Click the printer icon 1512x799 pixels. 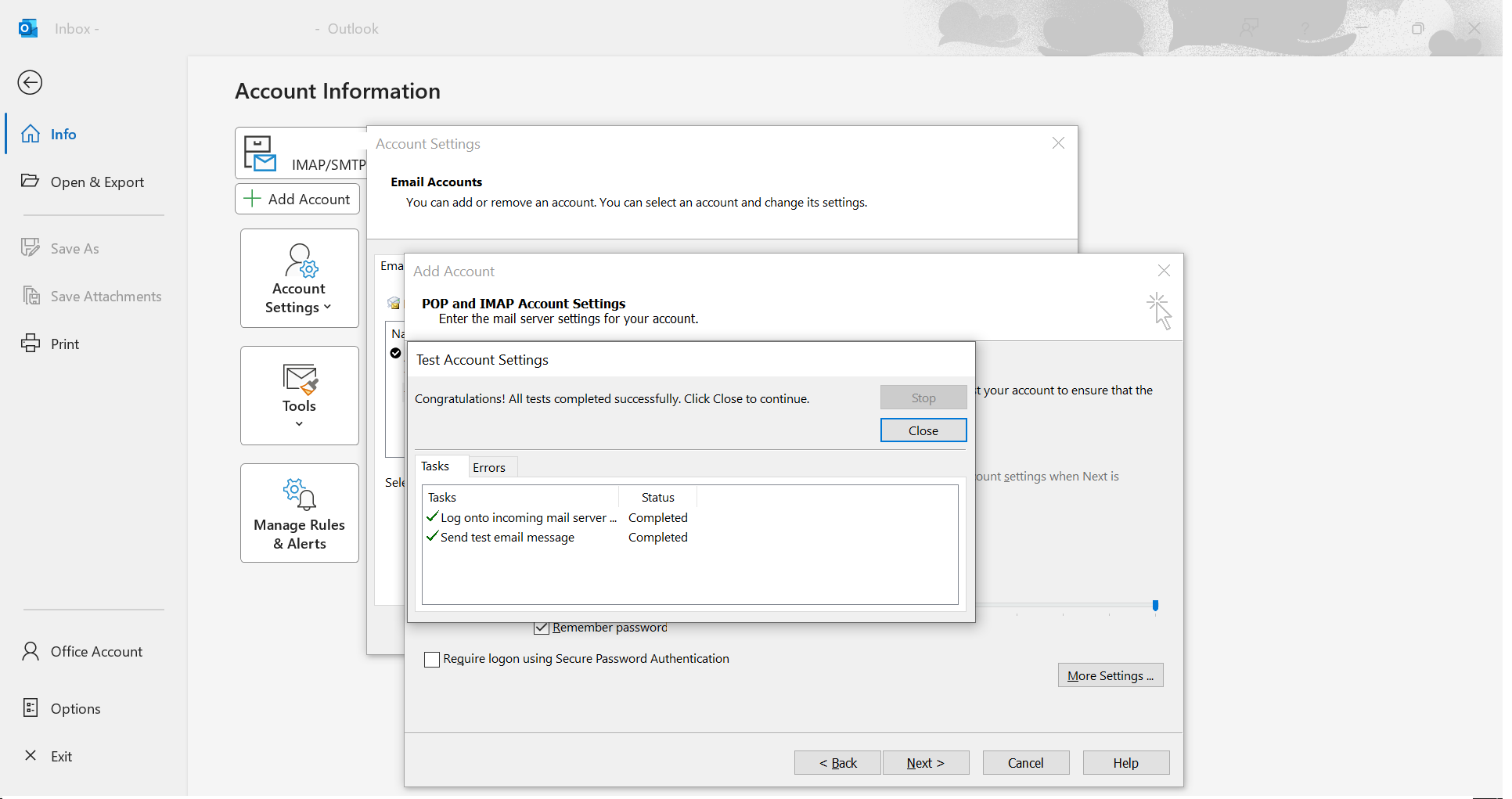(31, 343)
